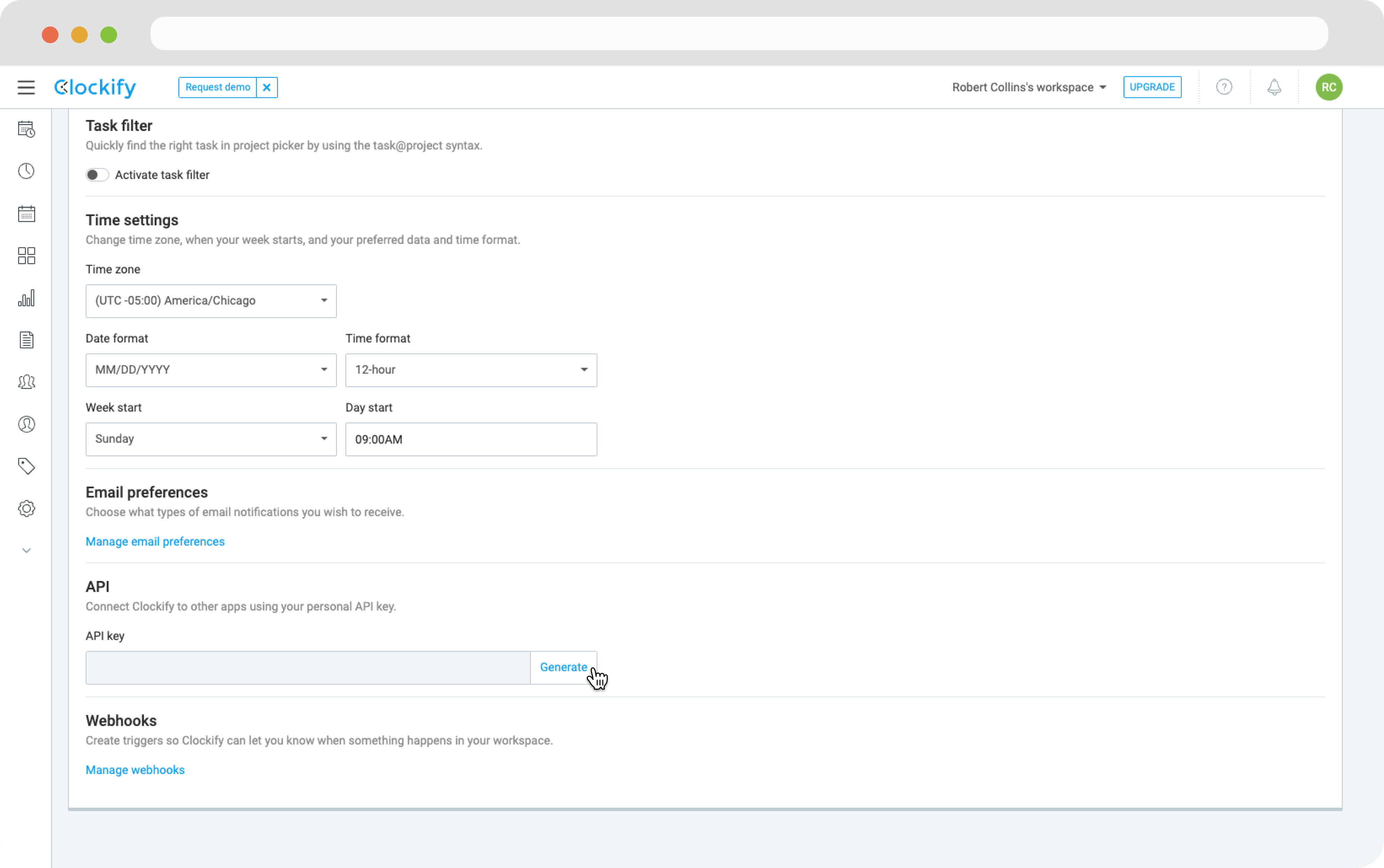Generate a new API key
This screenshot has width=1384, height=868.
[563, 668]
